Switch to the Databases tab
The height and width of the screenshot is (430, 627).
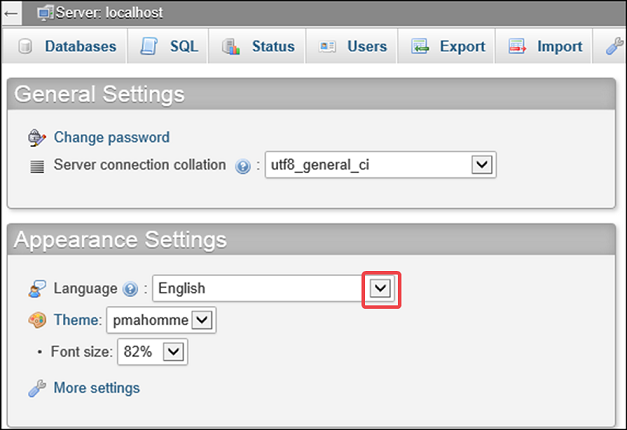coord(80,47)
